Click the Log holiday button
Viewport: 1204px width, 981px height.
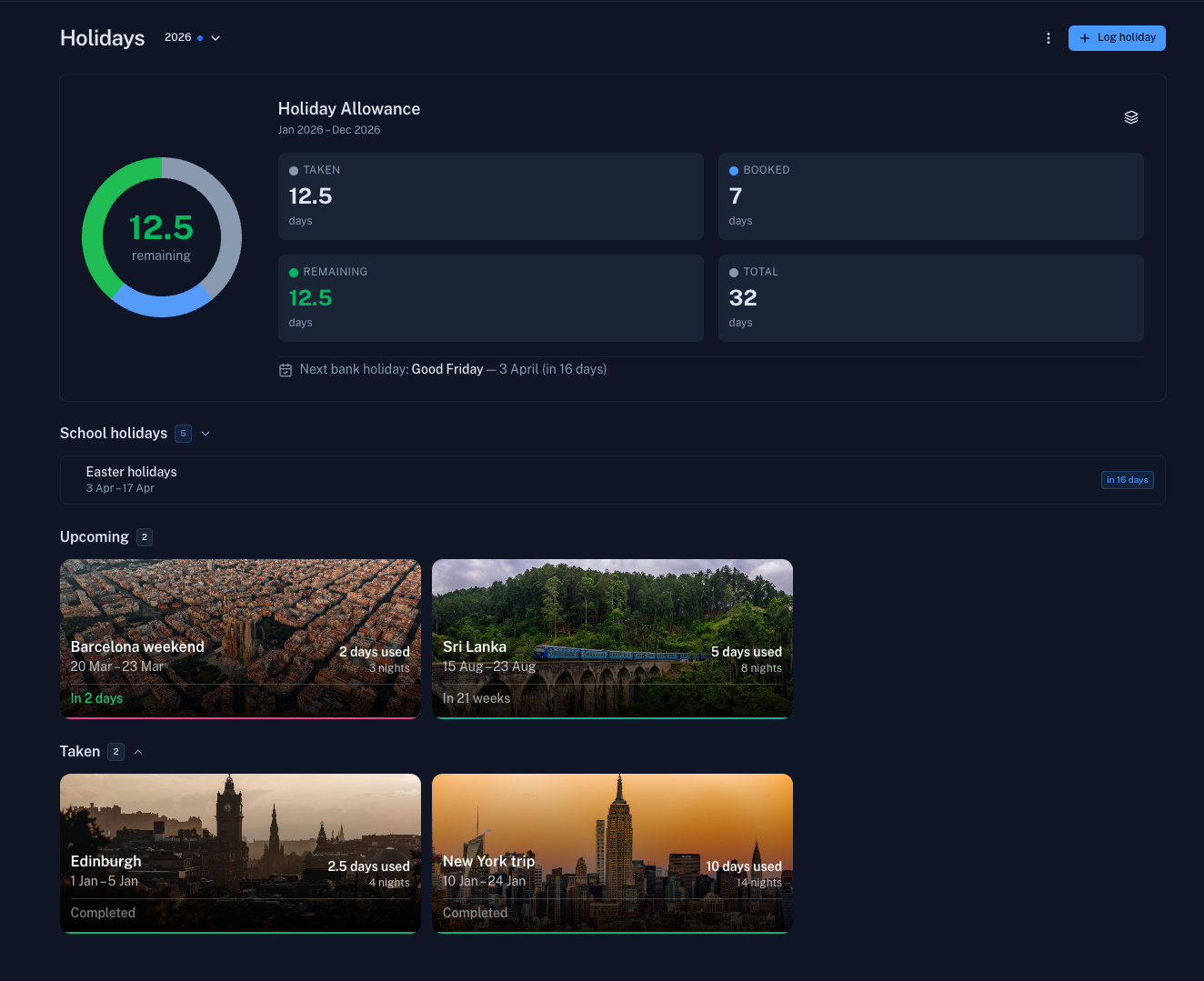[1117, 38]
